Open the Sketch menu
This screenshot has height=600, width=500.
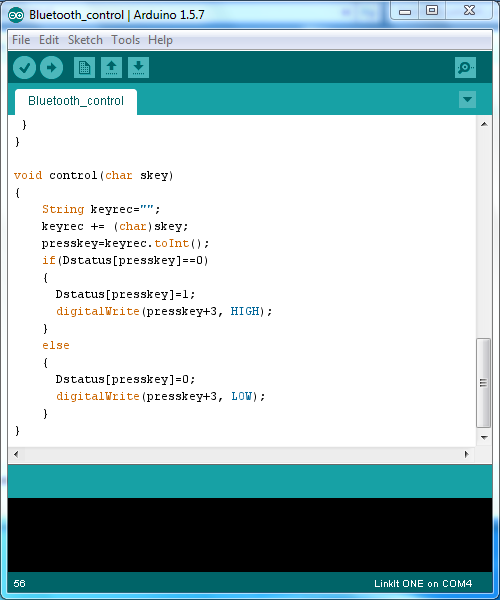pyautogui.click(x=85, y=40)
